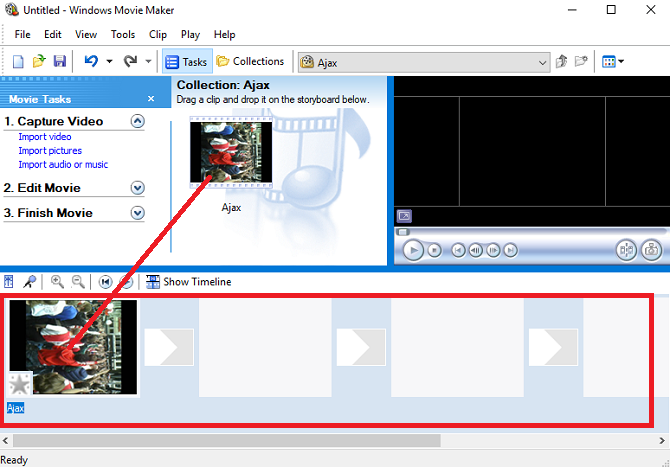
Task: Click the New Project toolbar icon
Action: tap(18, 62)
